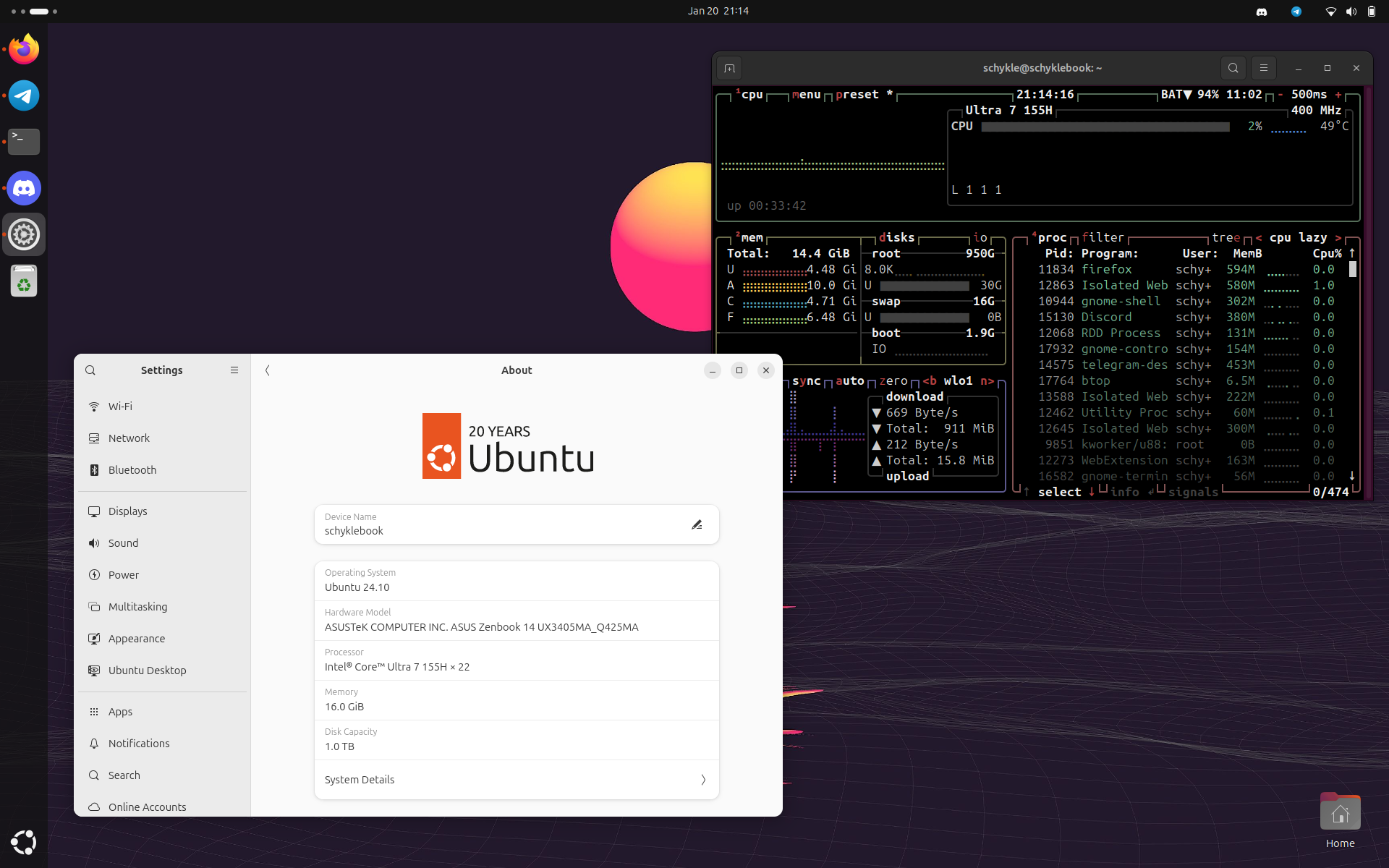This screenshot has height=868, width=1389.
Task: Click the volume icon in top bar
Action: (x=1351, y=12)
